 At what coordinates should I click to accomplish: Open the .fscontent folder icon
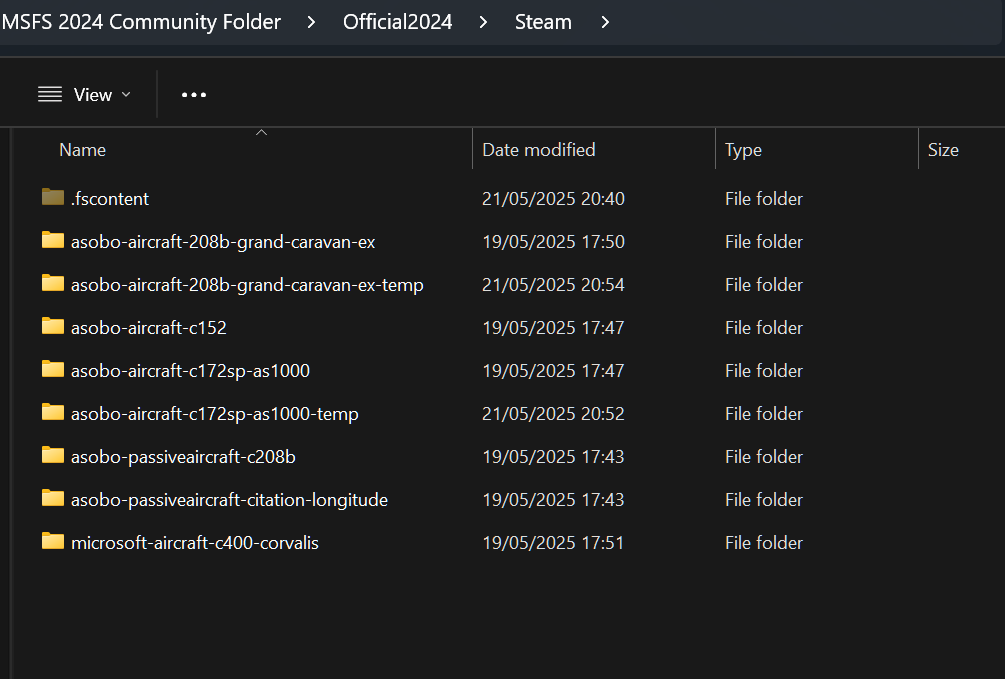(52, 198)
